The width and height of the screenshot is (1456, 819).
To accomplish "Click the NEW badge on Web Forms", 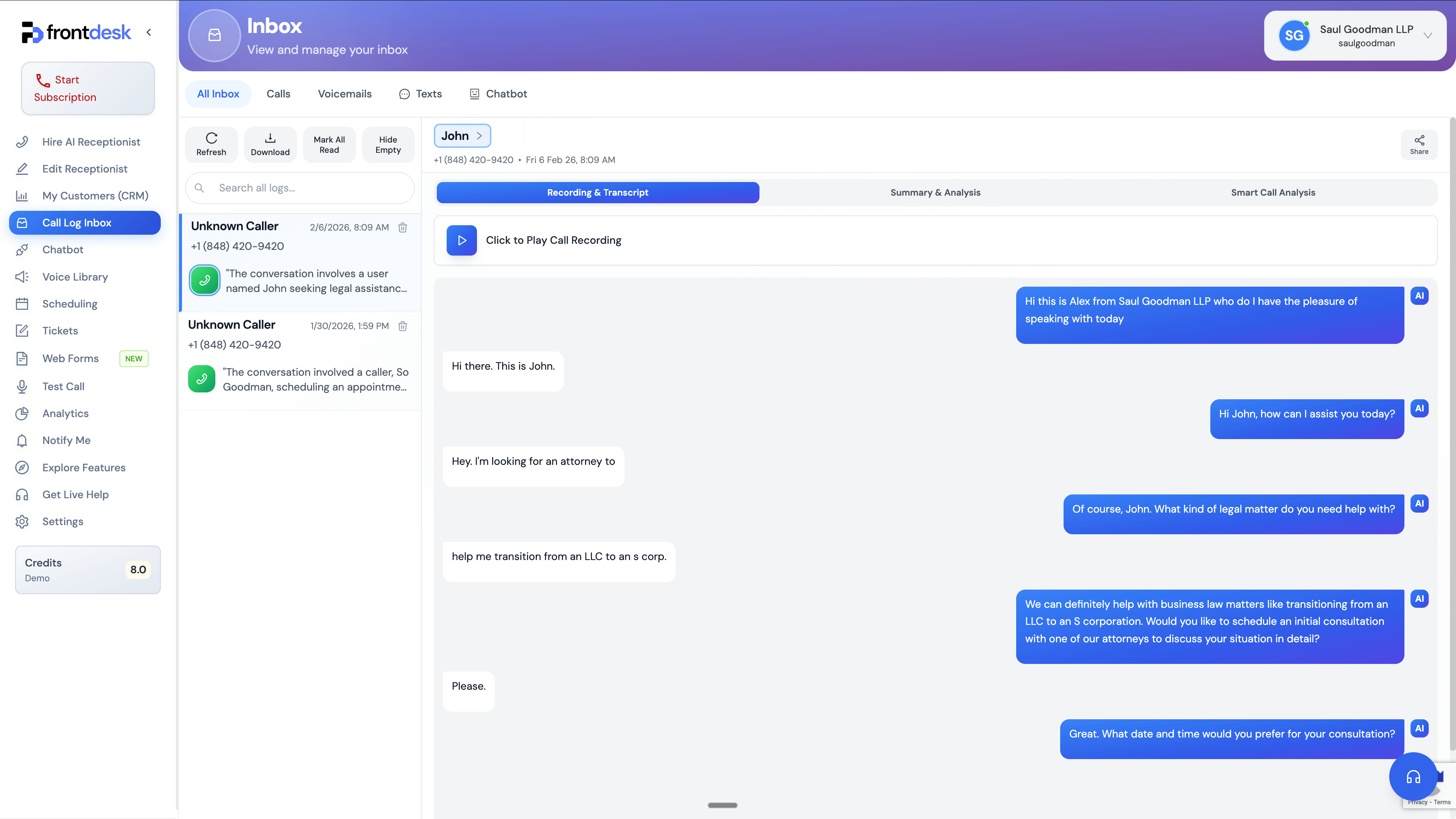I will (x=133, y=358).
